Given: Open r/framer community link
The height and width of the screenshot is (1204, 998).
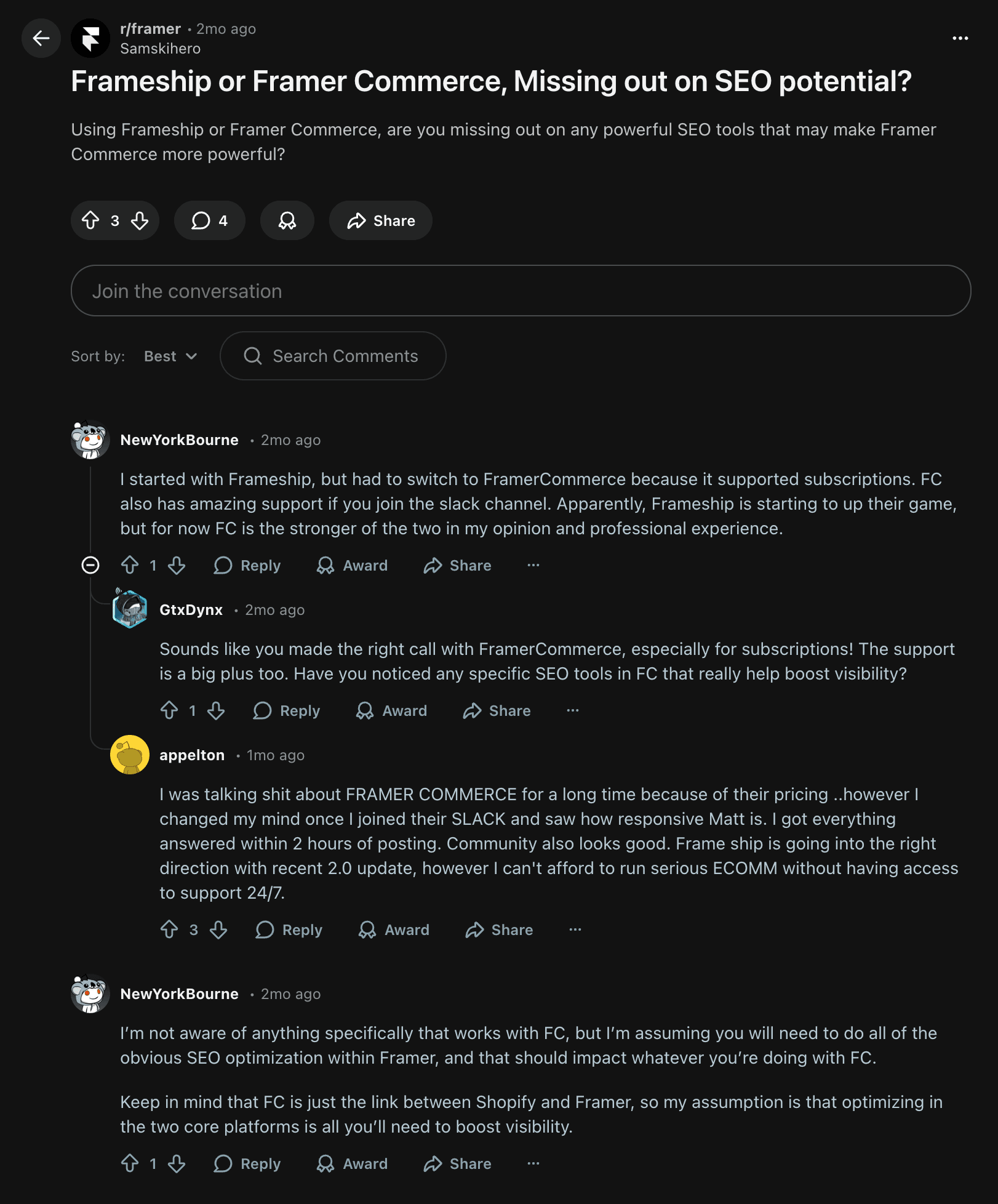Looking at the screenshot, I should click(150, 28).
